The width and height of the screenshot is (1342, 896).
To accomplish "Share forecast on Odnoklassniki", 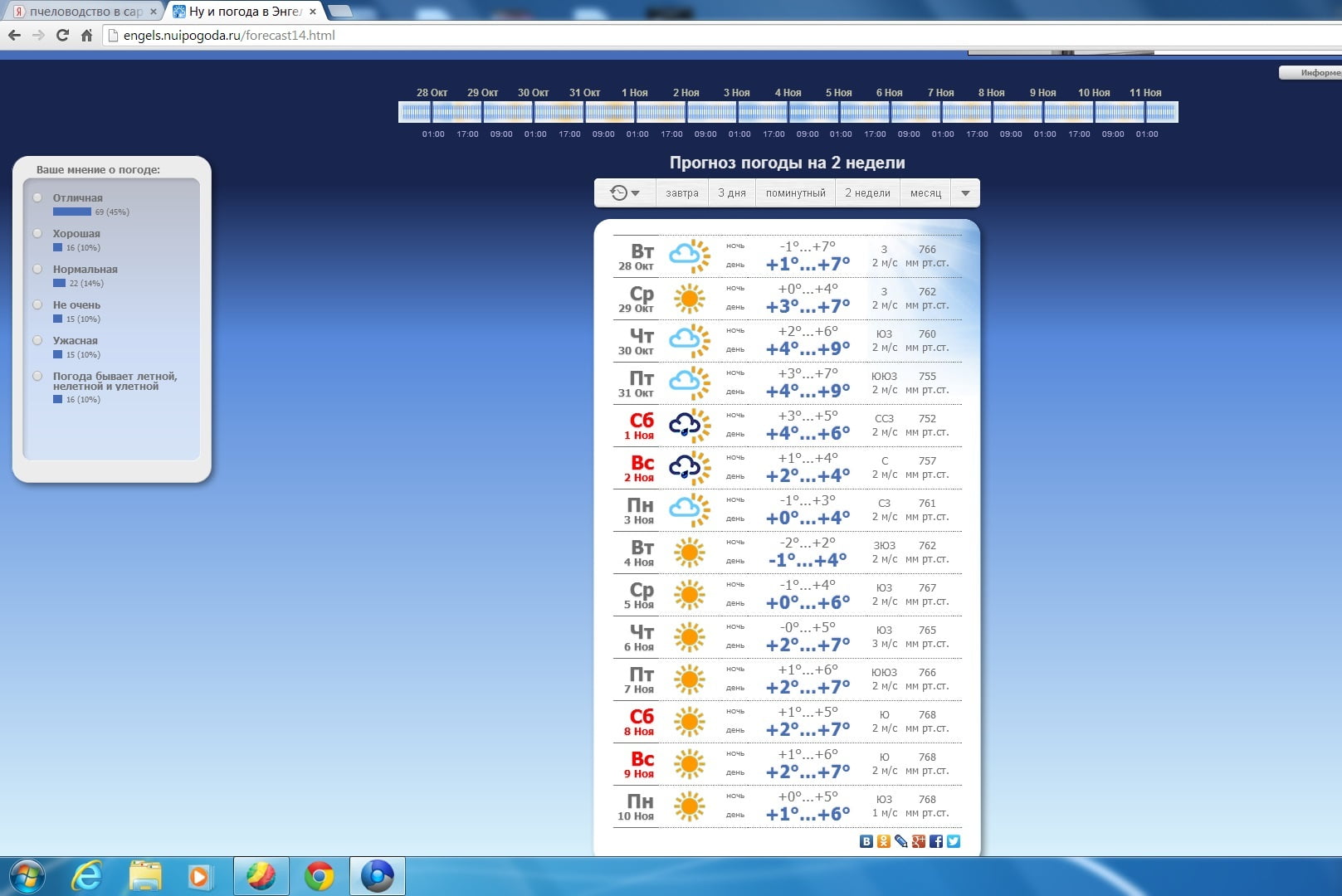I will pos(884,841).
